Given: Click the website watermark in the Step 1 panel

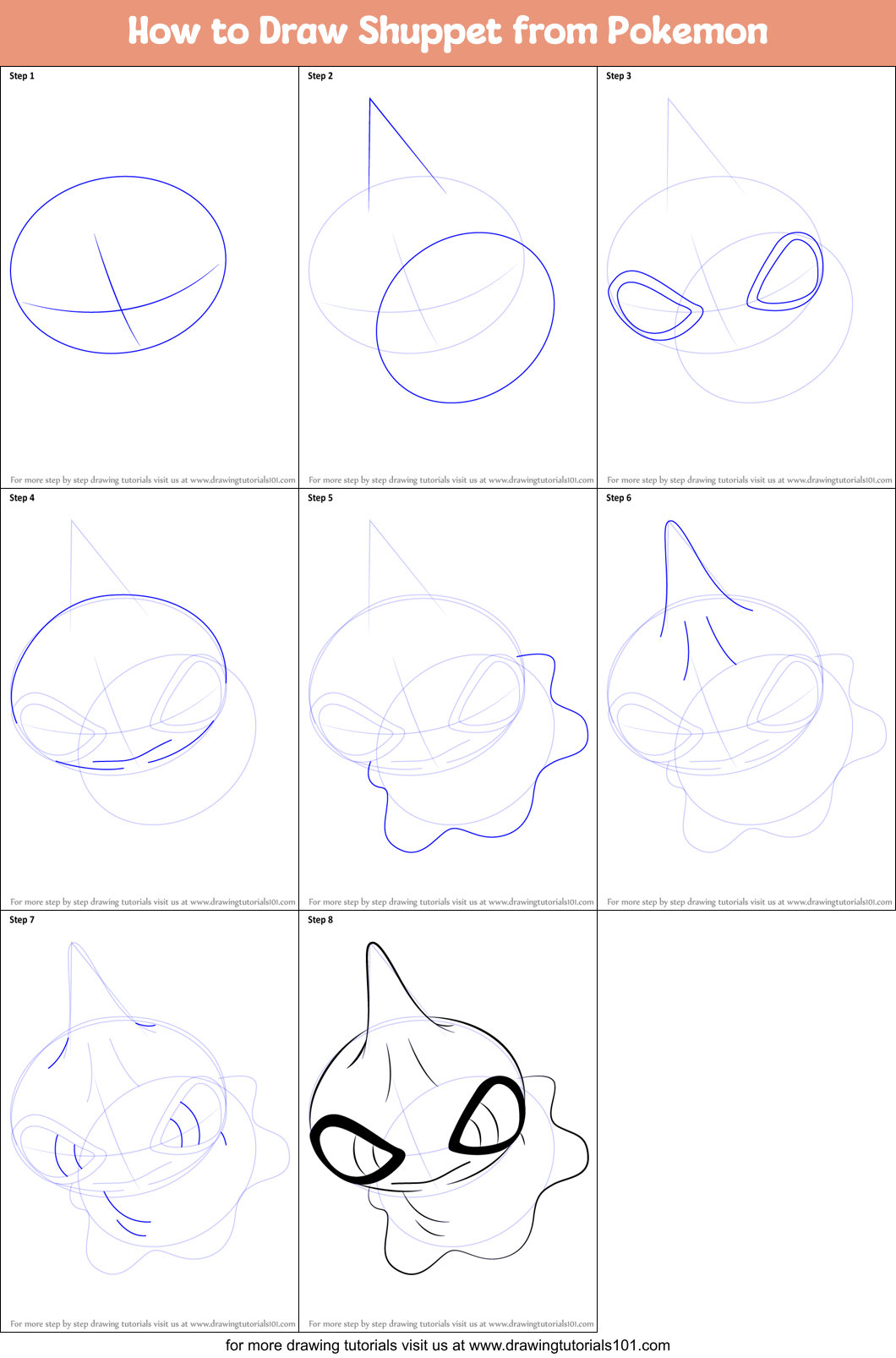Looking at the screenshot, I should coord(153,480).
